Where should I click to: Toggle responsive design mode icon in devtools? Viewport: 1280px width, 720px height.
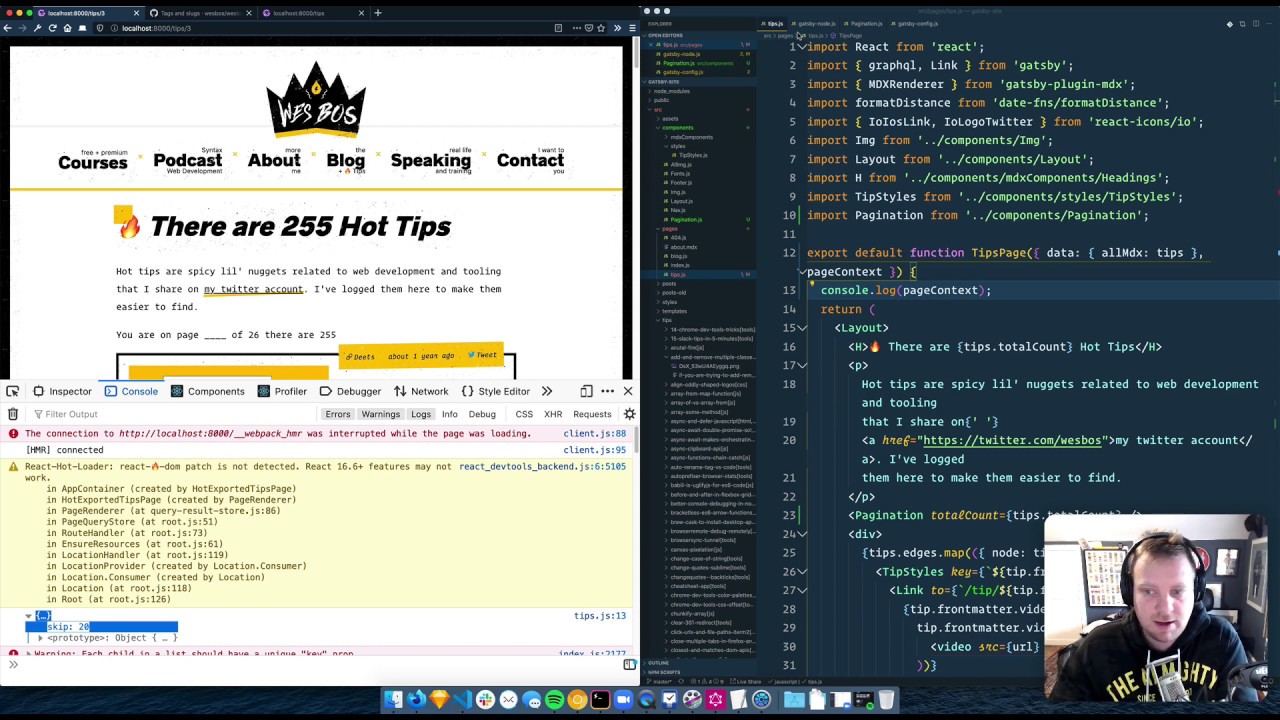click(x=586, y=391)
